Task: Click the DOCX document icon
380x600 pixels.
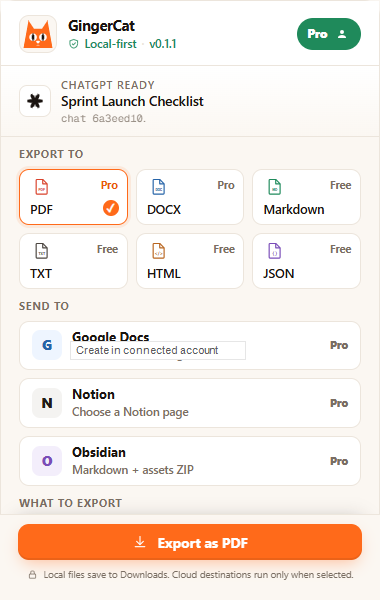Action: 158,187
